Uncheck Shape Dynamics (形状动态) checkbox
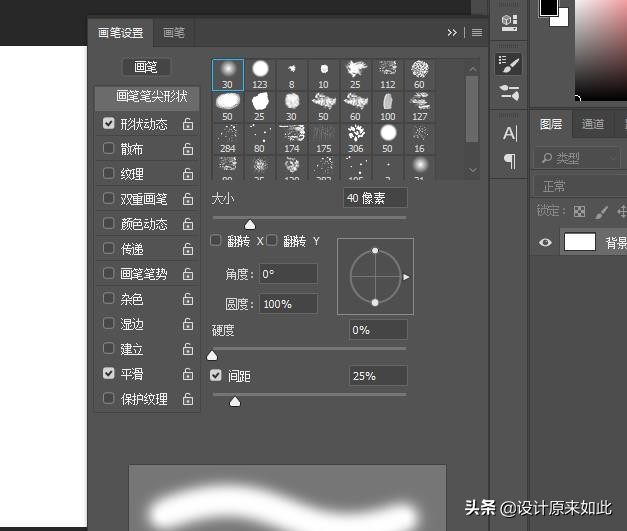The image size is (627, 531). click(x=108, y=123)
